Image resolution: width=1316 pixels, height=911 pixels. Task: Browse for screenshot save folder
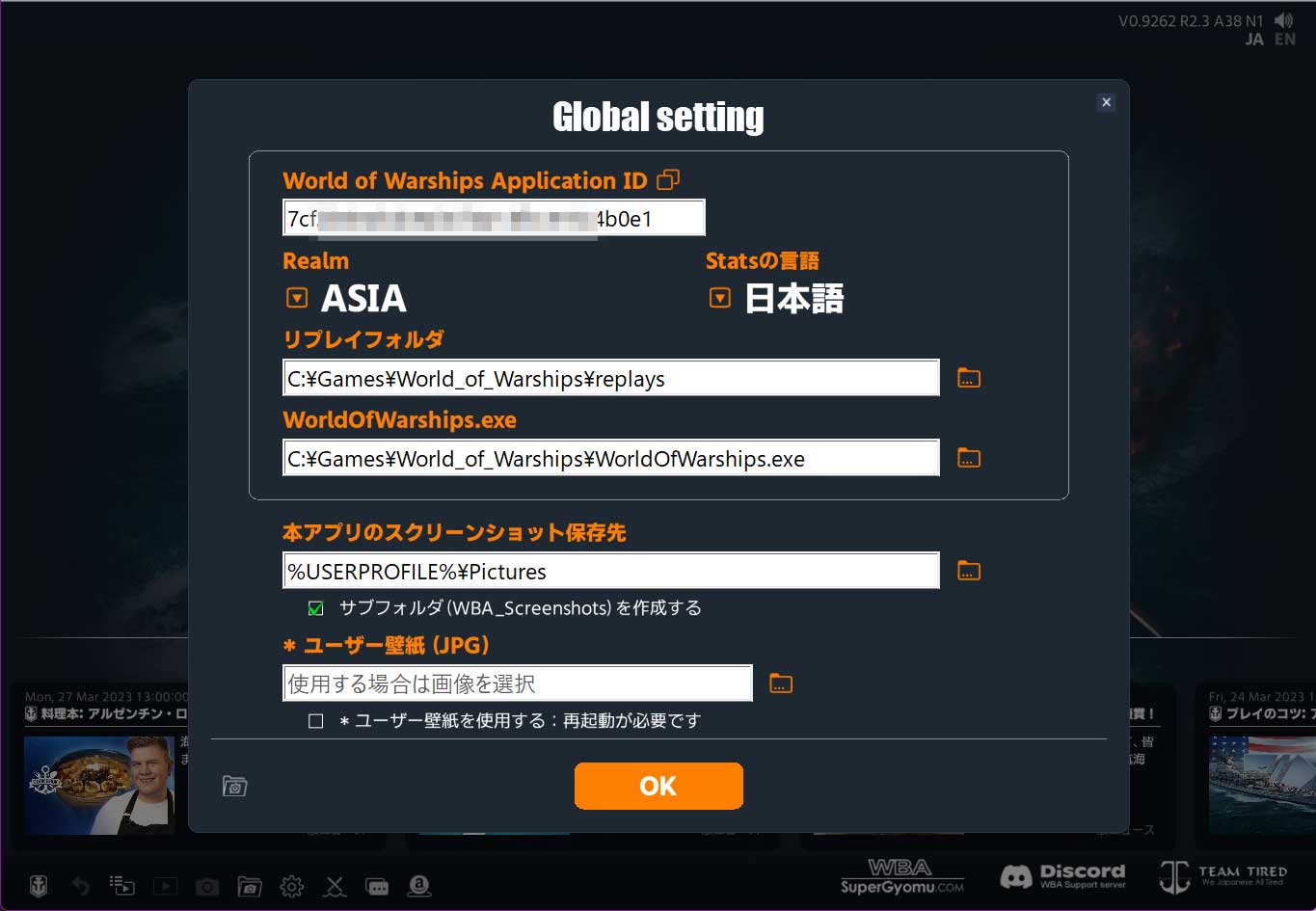tap(969, 571)
